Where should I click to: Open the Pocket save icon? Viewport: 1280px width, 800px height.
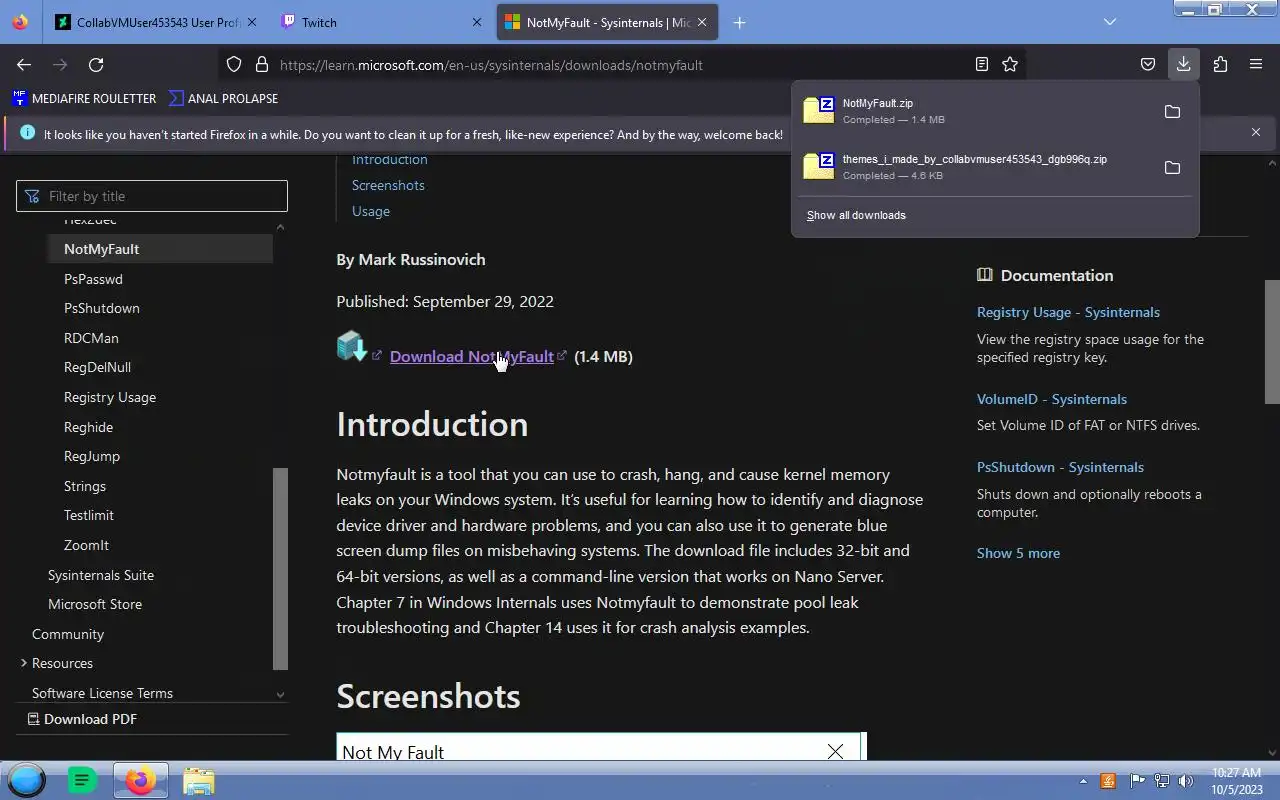[x=1148, y=65]
